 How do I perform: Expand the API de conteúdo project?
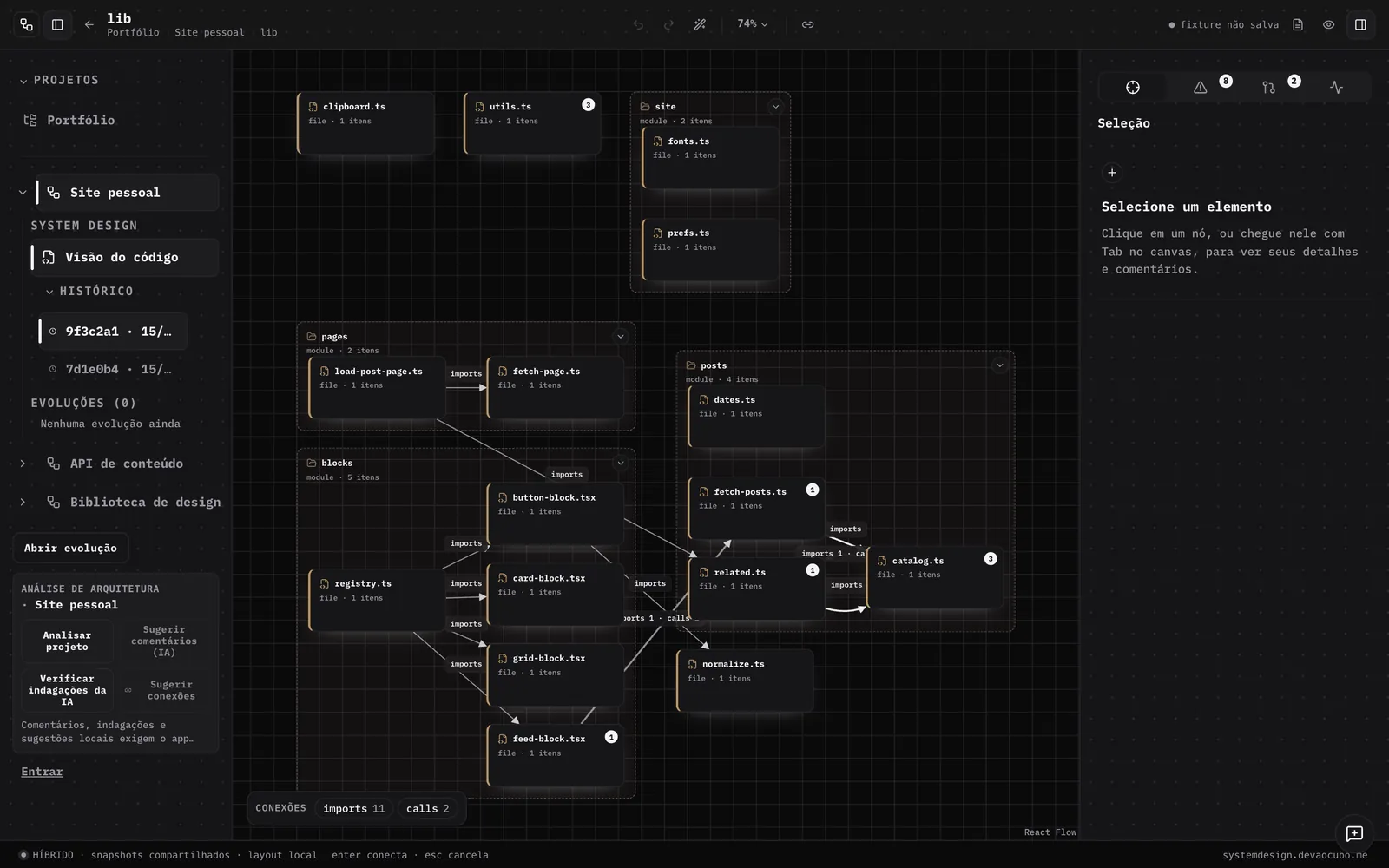pyautogui.click(x=23, y=464)
